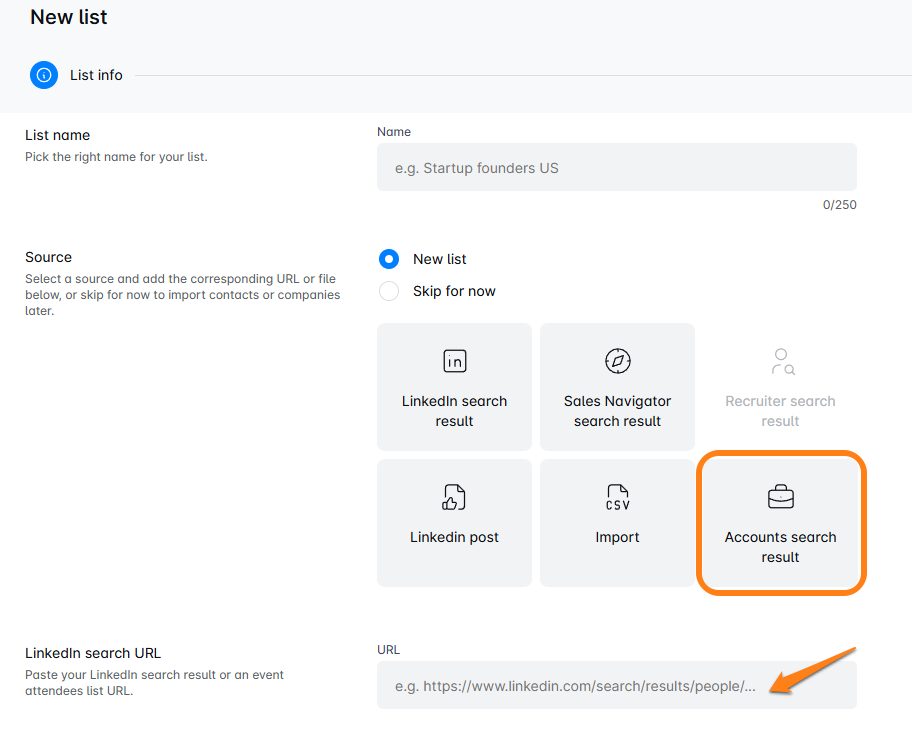
Task: Click the Recruiter person-search icon
Action: 781,361
